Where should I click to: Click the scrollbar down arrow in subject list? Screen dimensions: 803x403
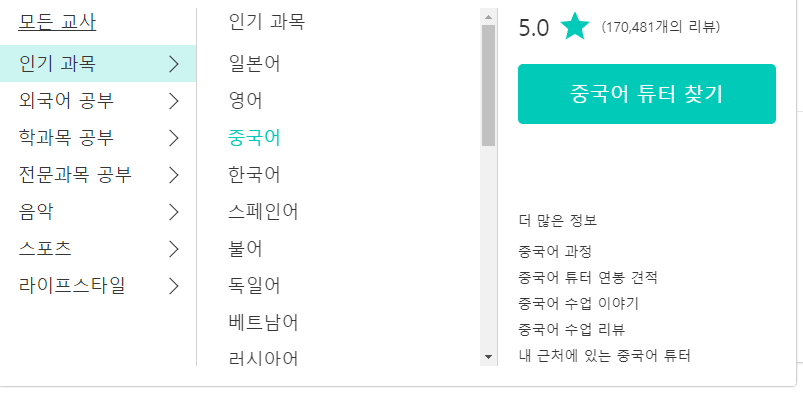click(x=488, y=356)
